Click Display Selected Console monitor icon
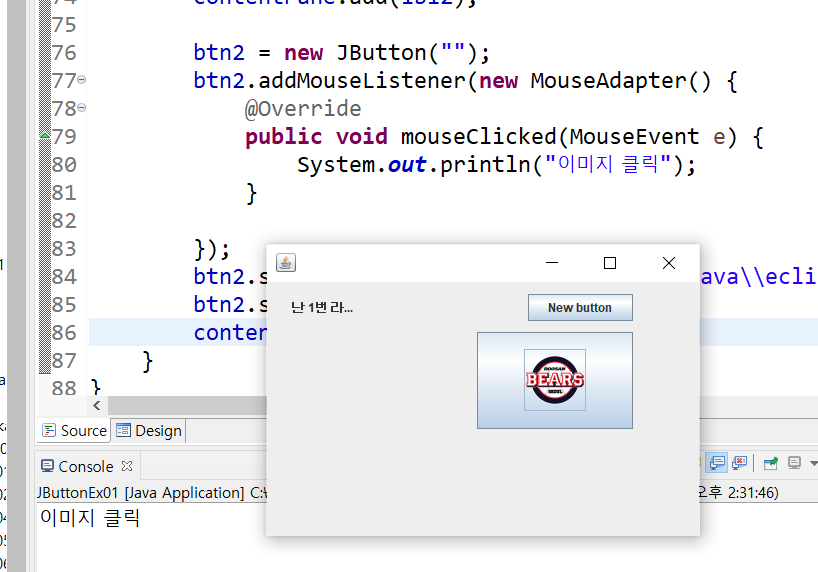818x572 pixels. 794,463
